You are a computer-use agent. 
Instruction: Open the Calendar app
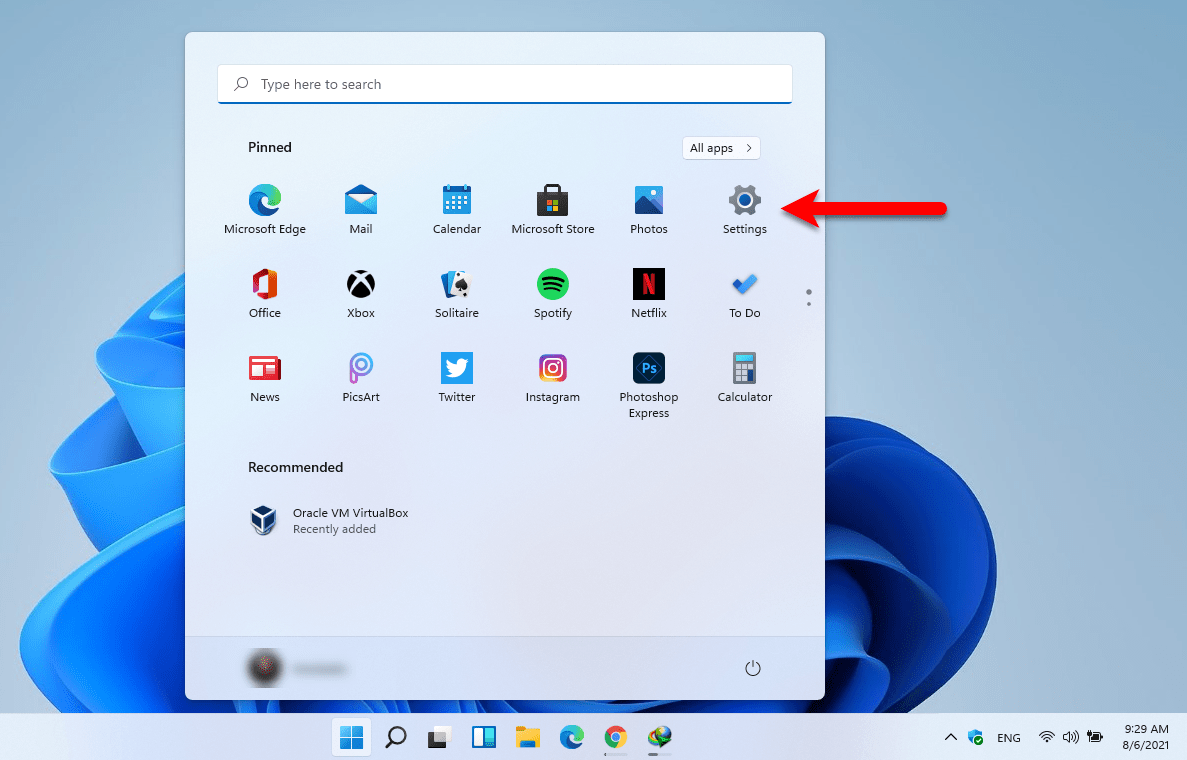click(x=456, y=210)
